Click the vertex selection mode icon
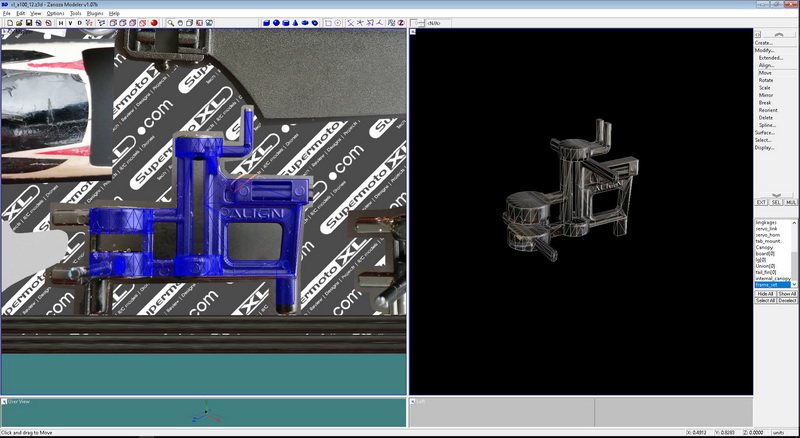This screenshot has width=800, height=438. tap(89, 23)
